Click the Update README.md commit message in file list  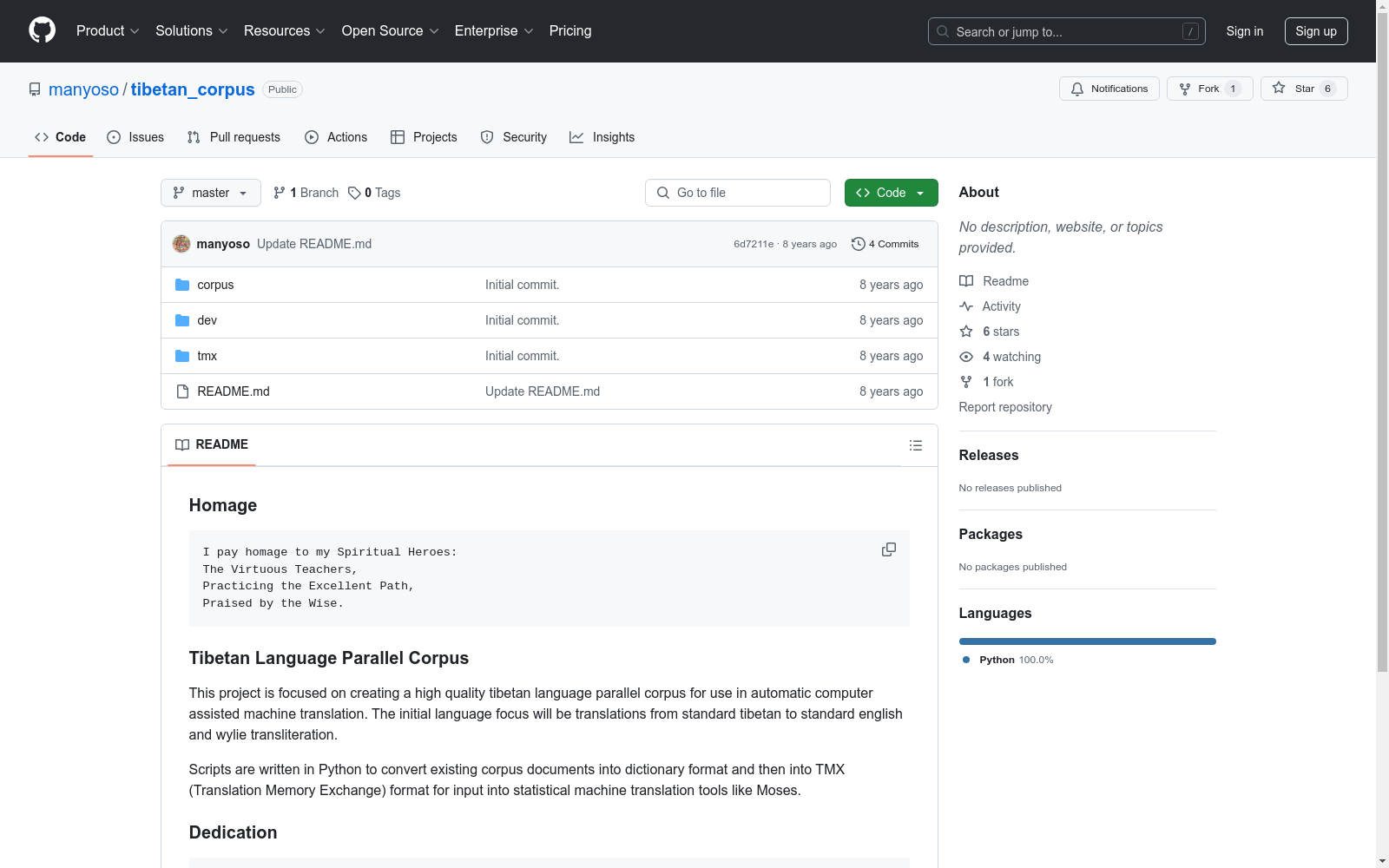[543, 391]
